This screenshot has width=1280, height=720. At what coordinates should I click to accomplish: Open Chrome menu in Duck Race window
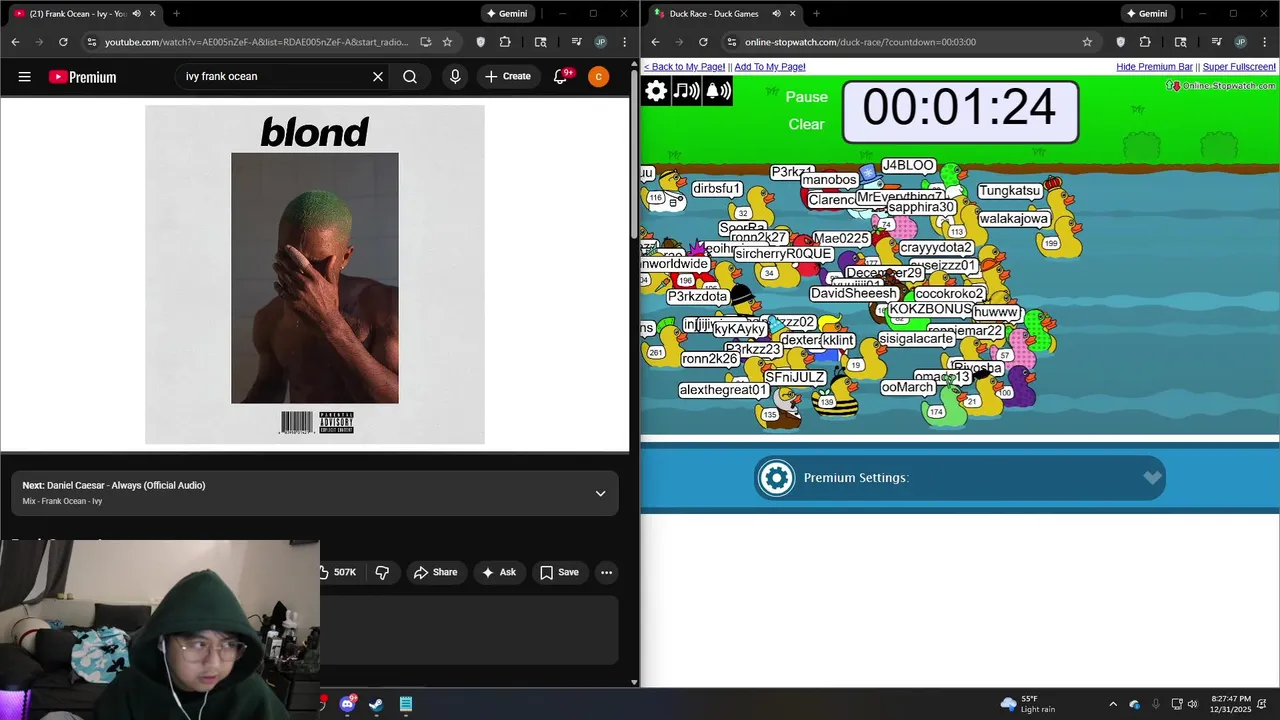coord(1264,42)
